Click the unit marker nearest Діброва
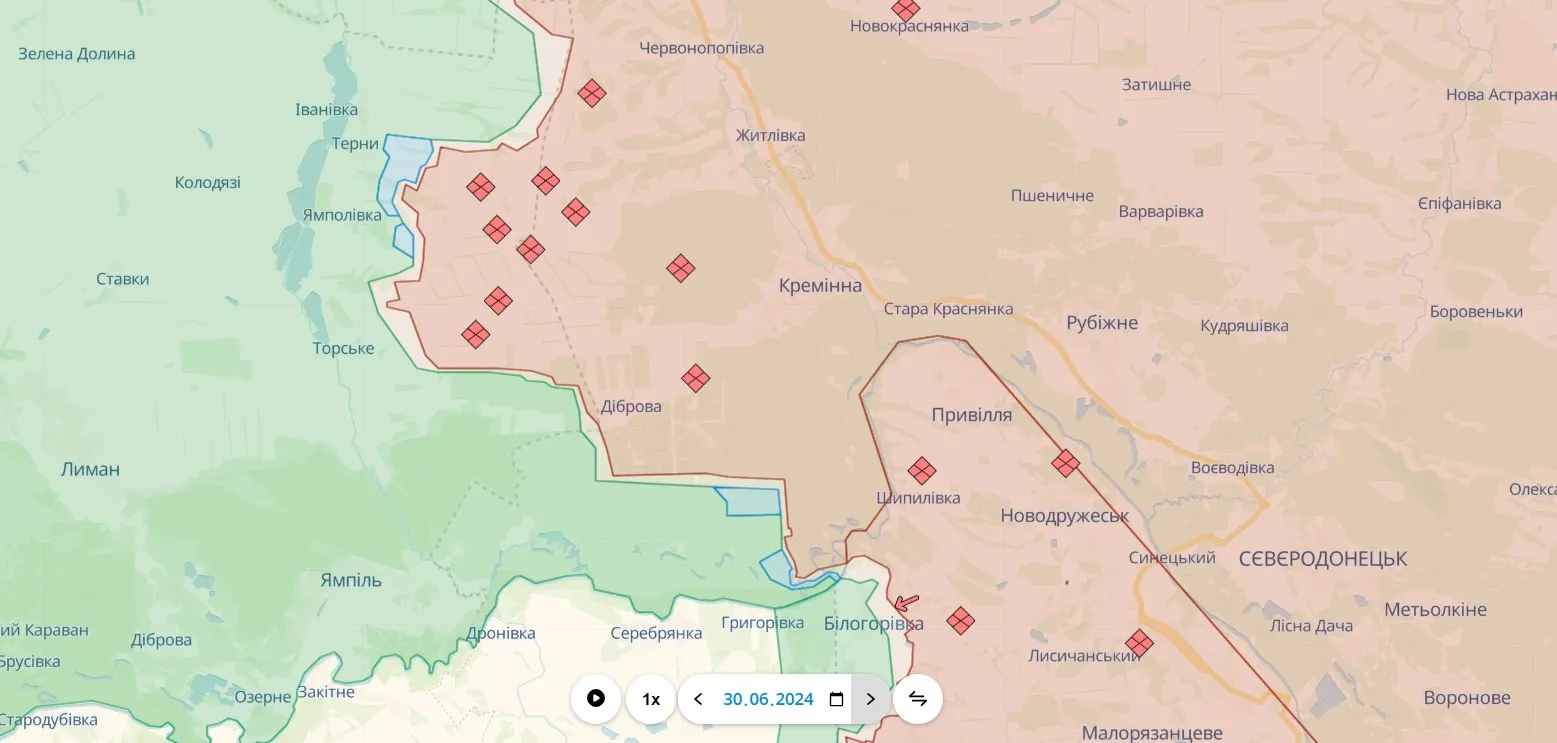This screenshot has height=743, width=1557. coord(695,378)
